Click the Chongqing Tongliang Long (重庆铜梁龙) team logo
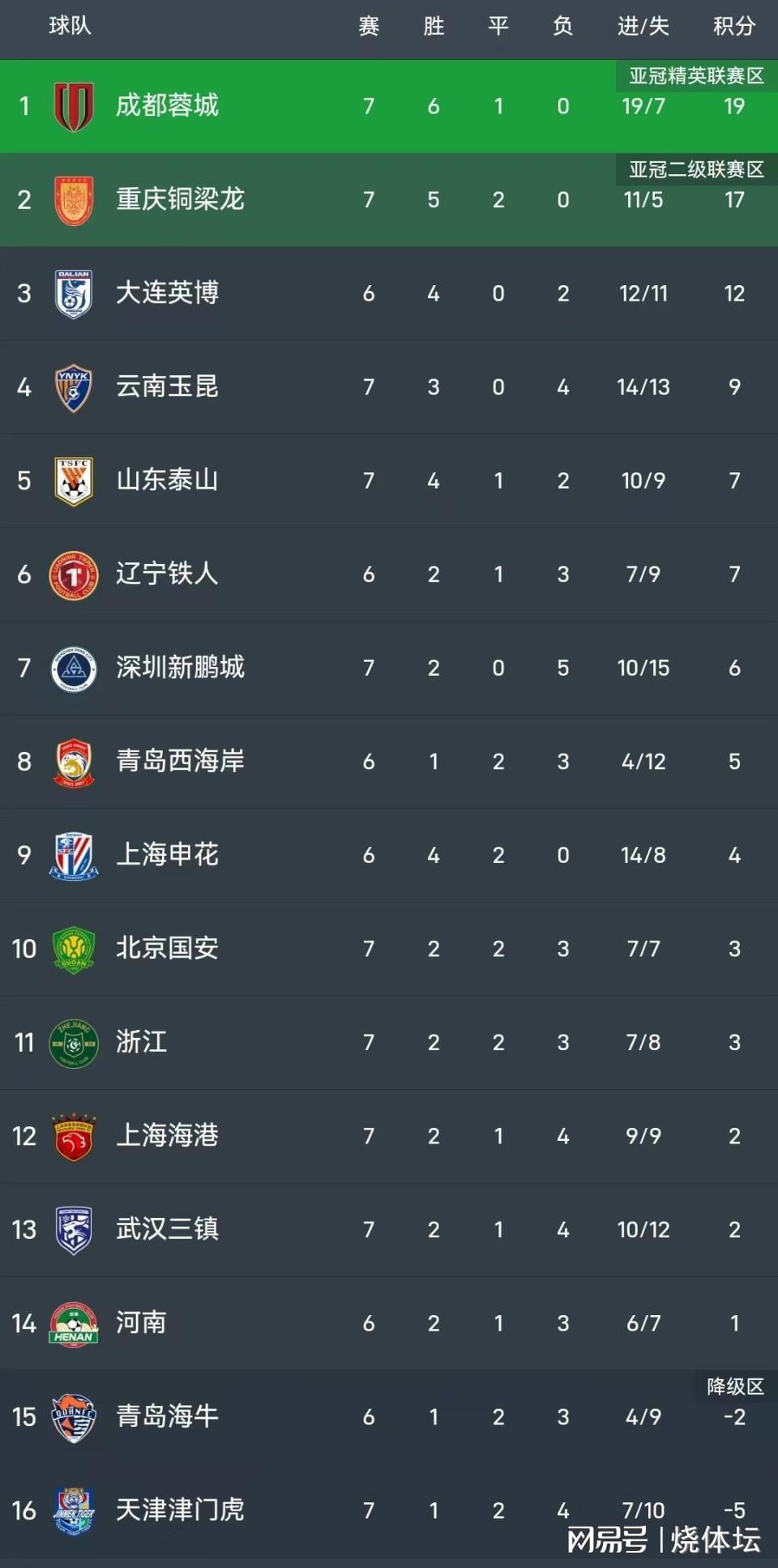 coord(74,200)
